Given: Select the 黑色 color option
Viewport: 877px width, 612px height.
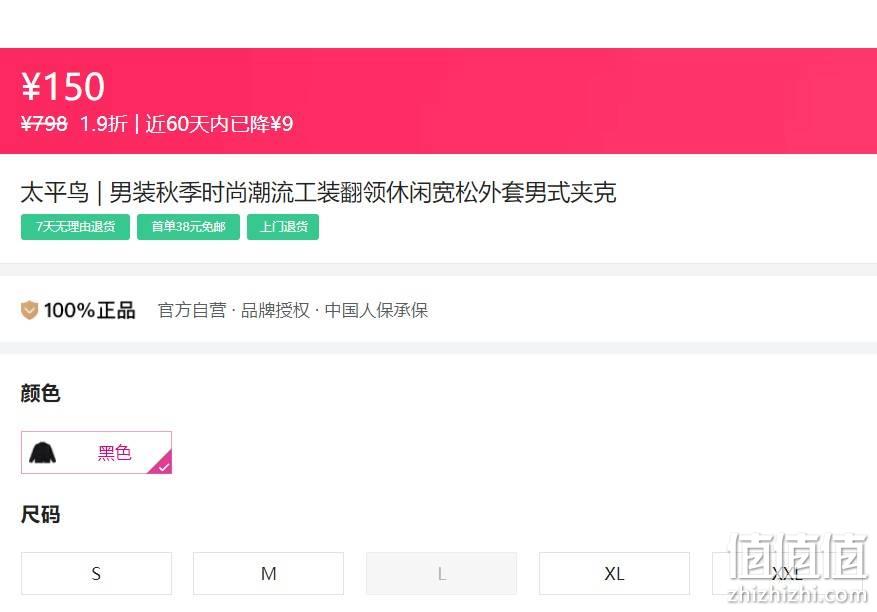Looking at the screenshot, I should pyautogui.click(x=96, y=453).
